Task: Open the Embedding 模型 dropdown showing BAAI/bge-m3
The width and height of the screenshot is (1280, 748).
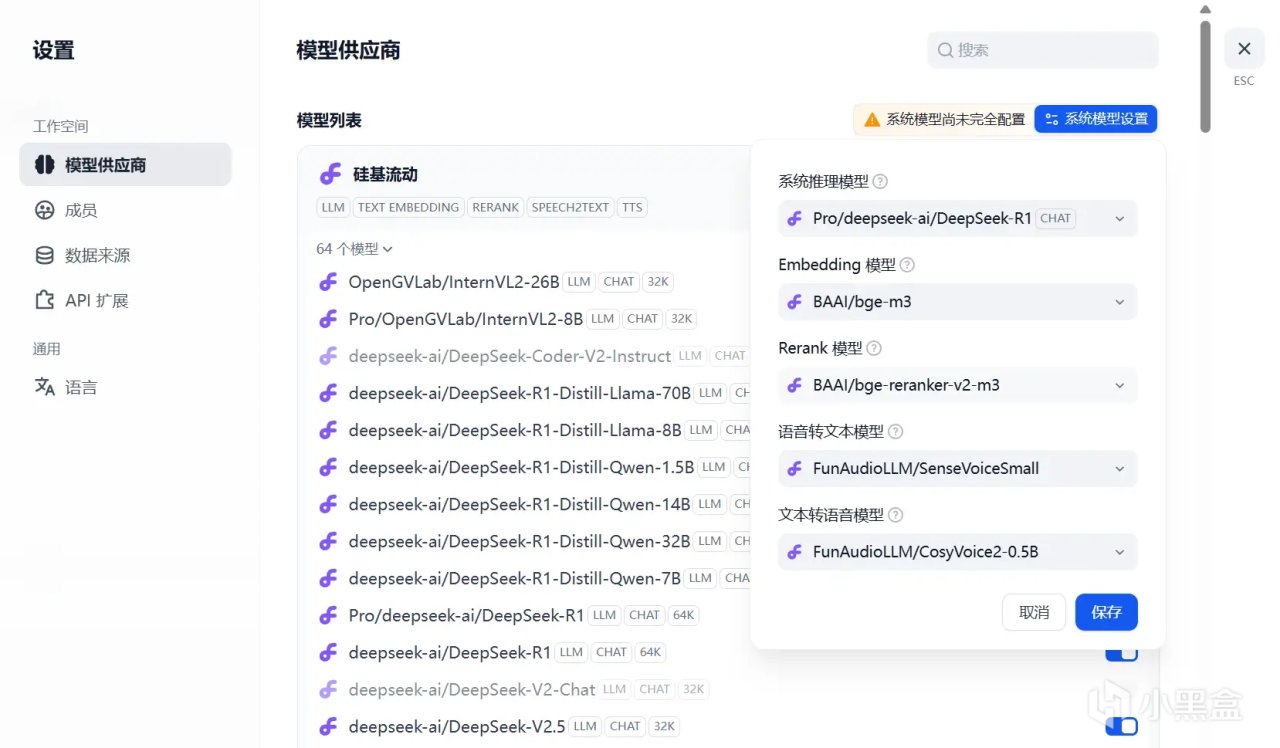Action: pyautogui.click(x=958, y=301)
